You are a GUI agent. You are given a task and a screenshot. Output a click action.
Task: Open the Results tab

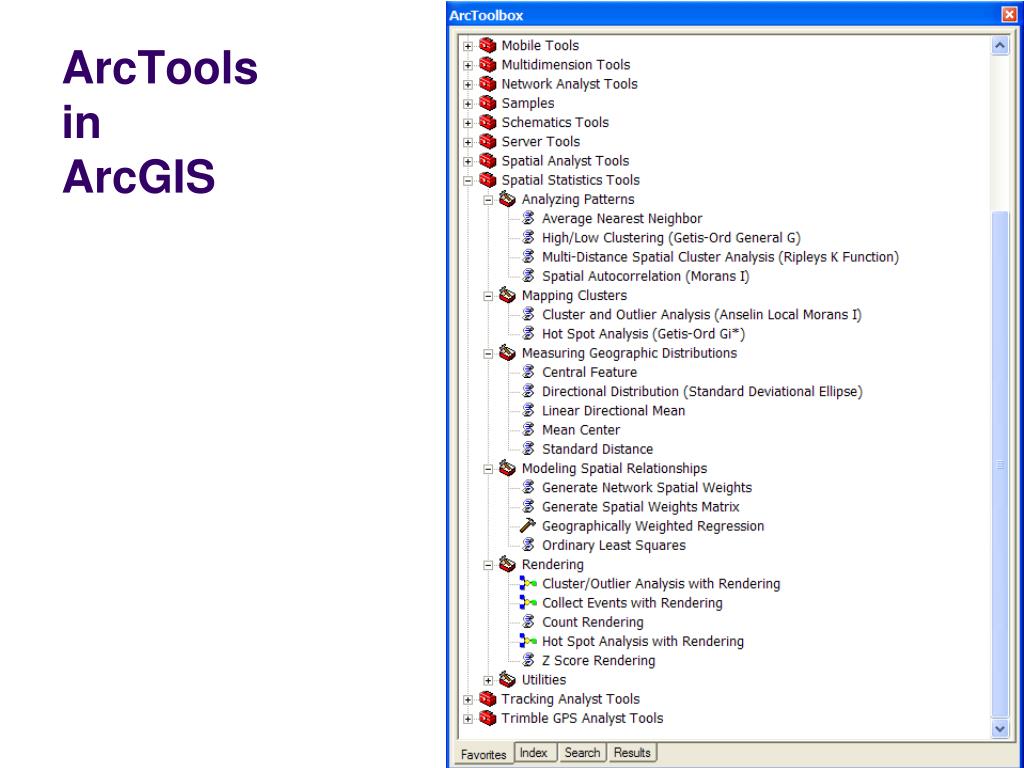[632, 752]
